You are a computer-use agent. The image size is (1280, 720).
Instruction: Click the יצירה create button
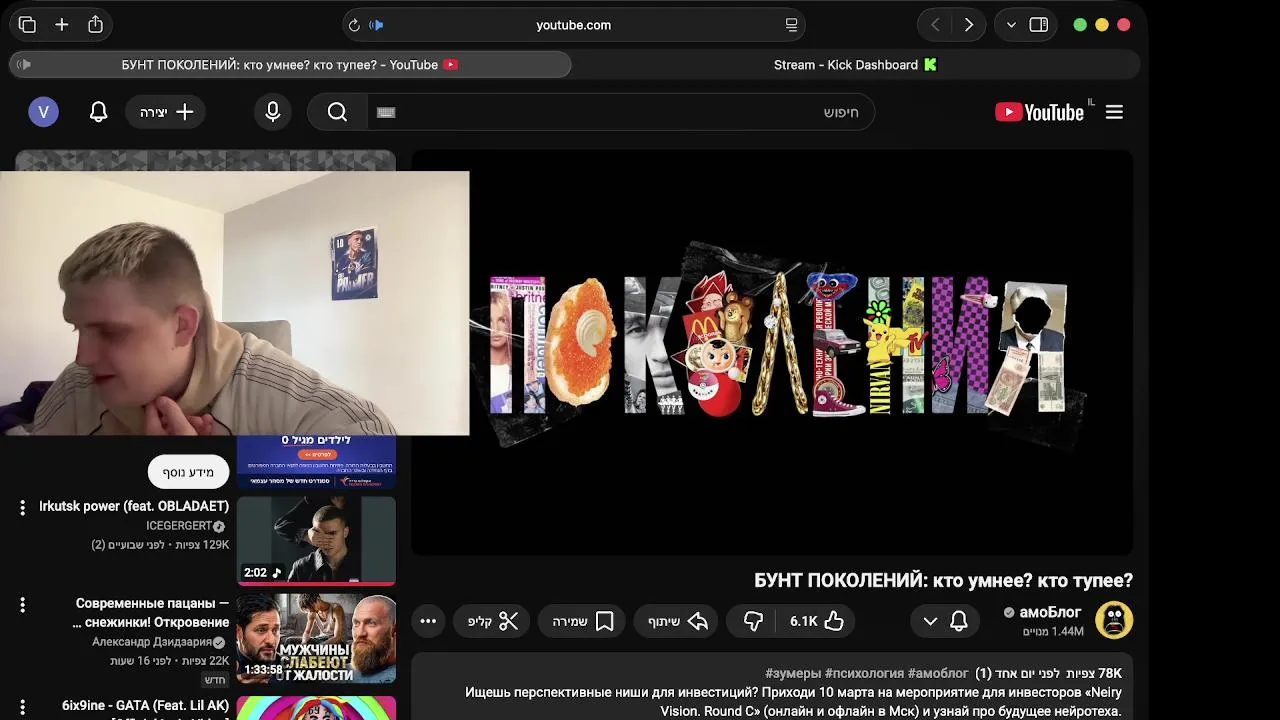tap(165, 112)
